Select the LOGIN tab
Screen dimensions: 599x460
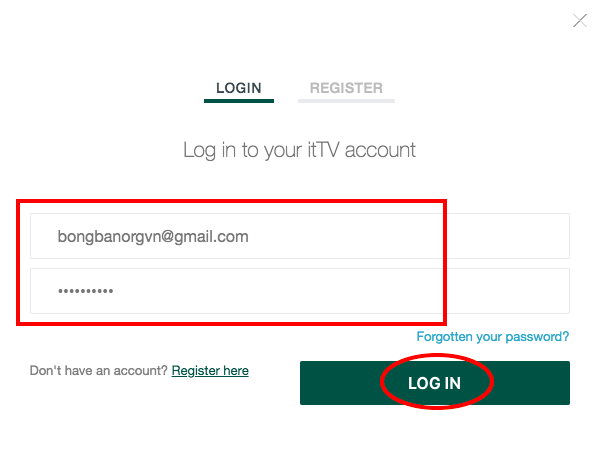coord(239,88)
